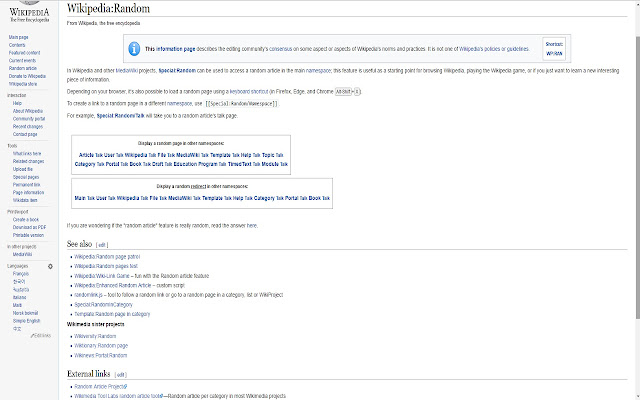Open Related changes tool
Viewport: 640px width, 400px height.
(x=28, y=162)
